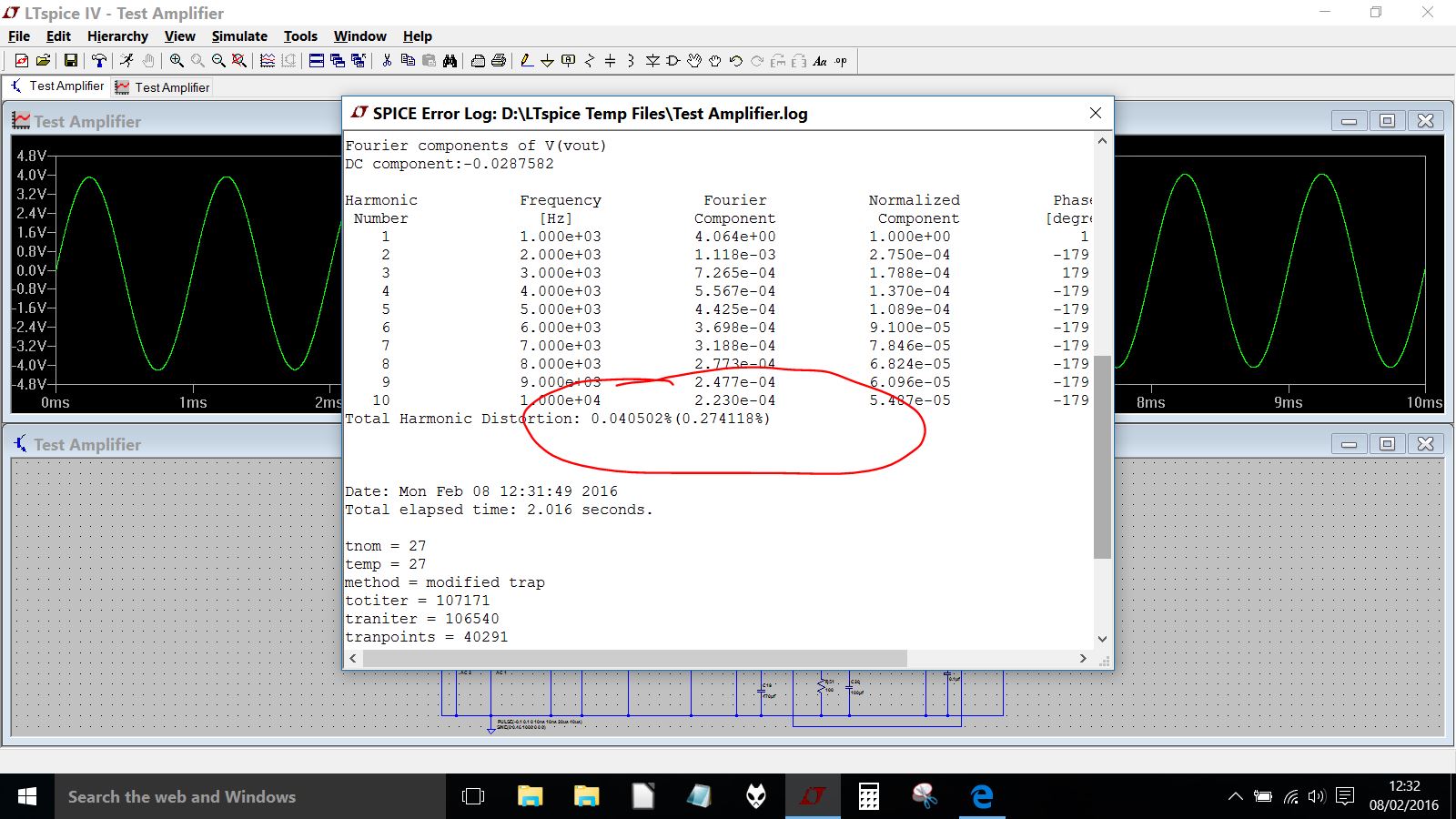Select the Place Ground tool
Screen dimensions: 1456x819
[x=547, y=61]
